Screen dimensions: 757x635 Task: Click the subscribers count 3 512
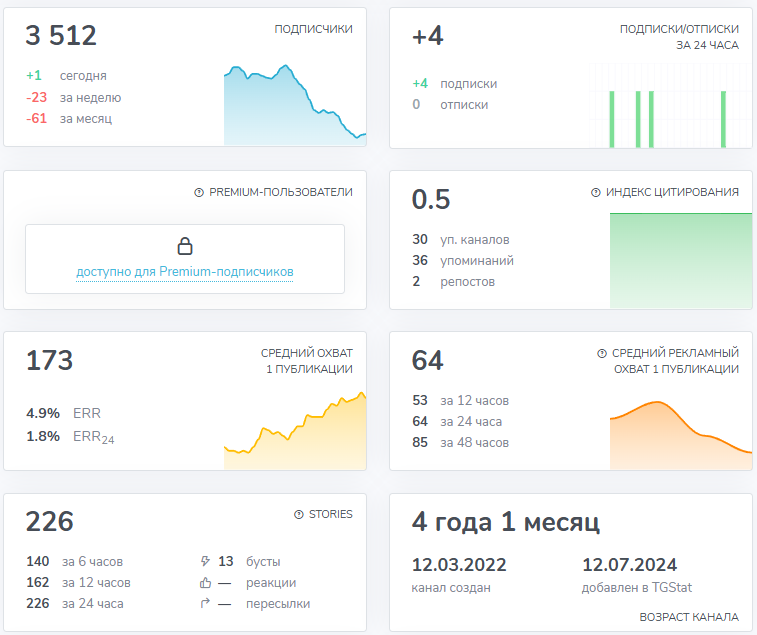click(x=61, y=36)
